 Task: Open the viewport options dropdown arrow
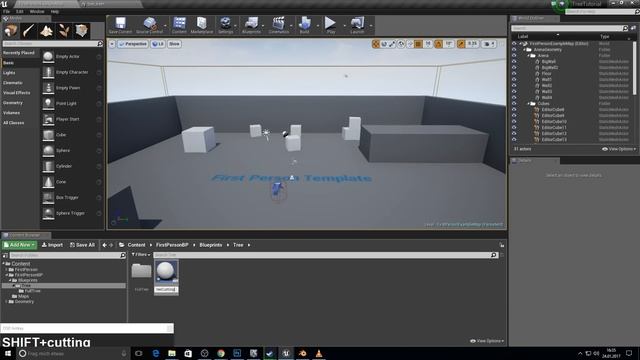click(x=112, y=44)
